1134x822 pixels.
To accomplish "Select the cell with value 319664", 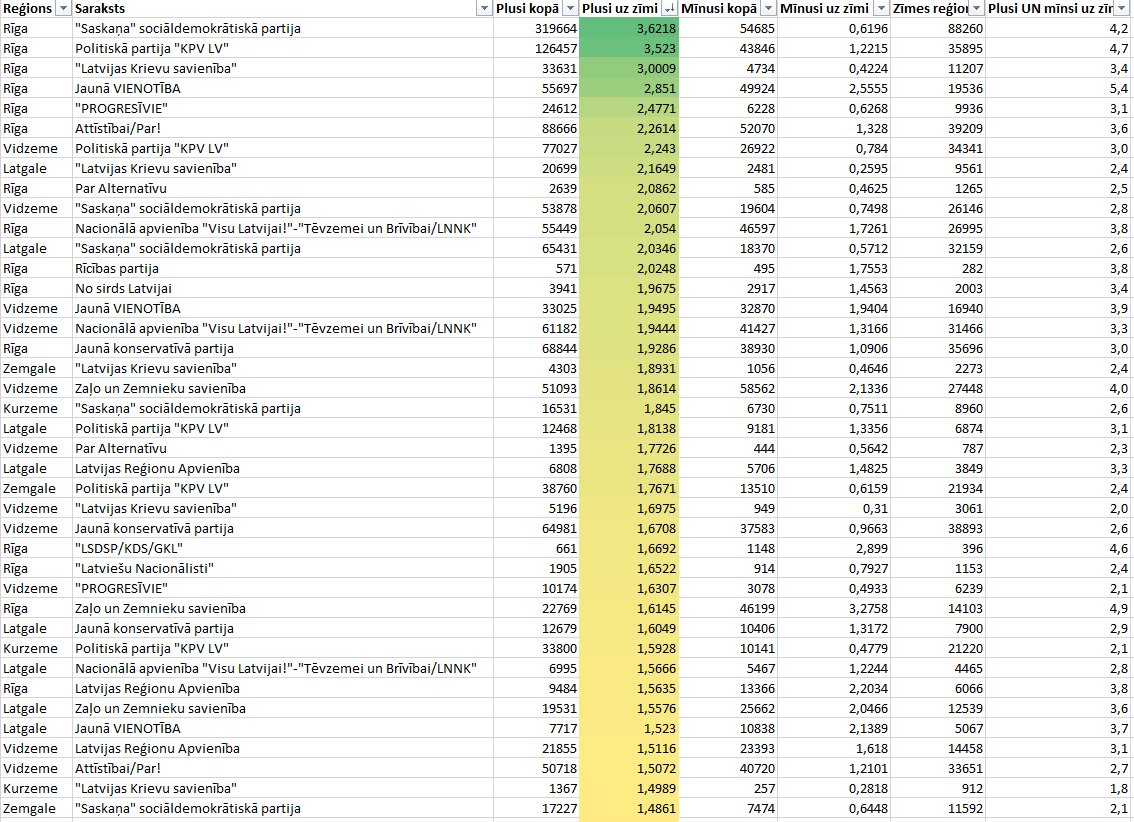I will coord(537,28).
